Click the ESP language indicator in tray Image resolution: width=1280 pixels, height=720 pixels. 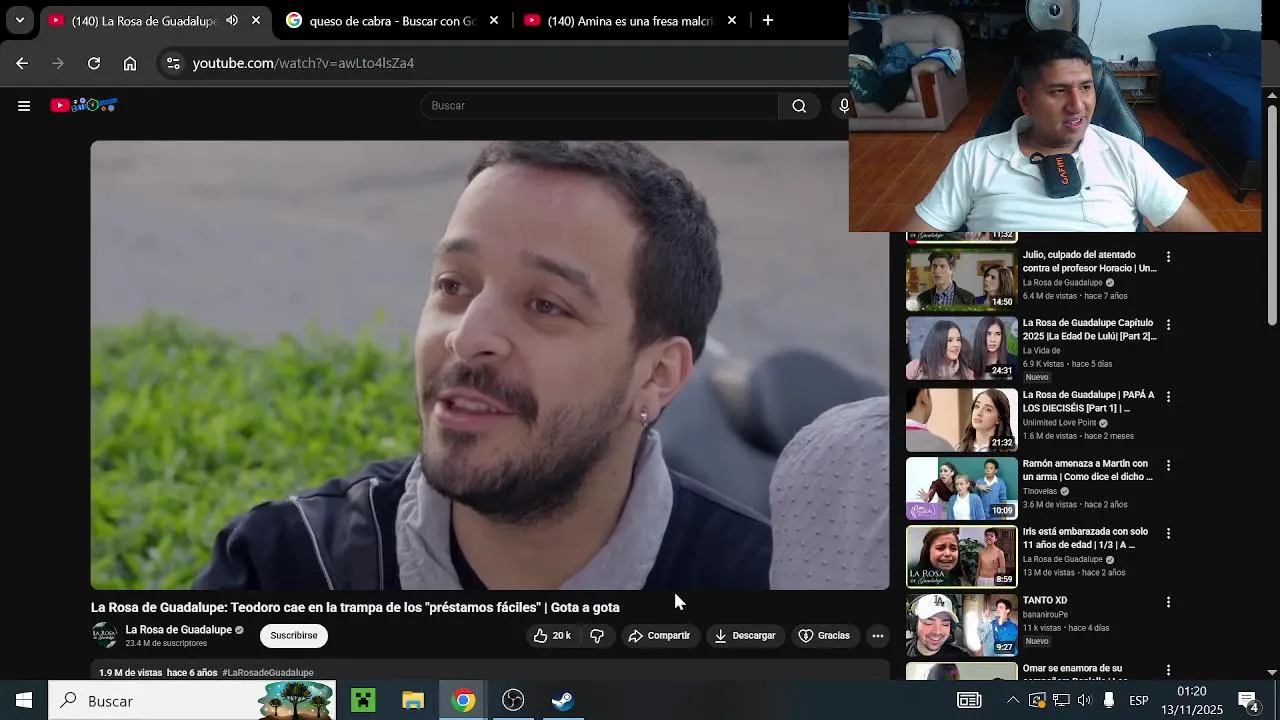pos(1139,701)
